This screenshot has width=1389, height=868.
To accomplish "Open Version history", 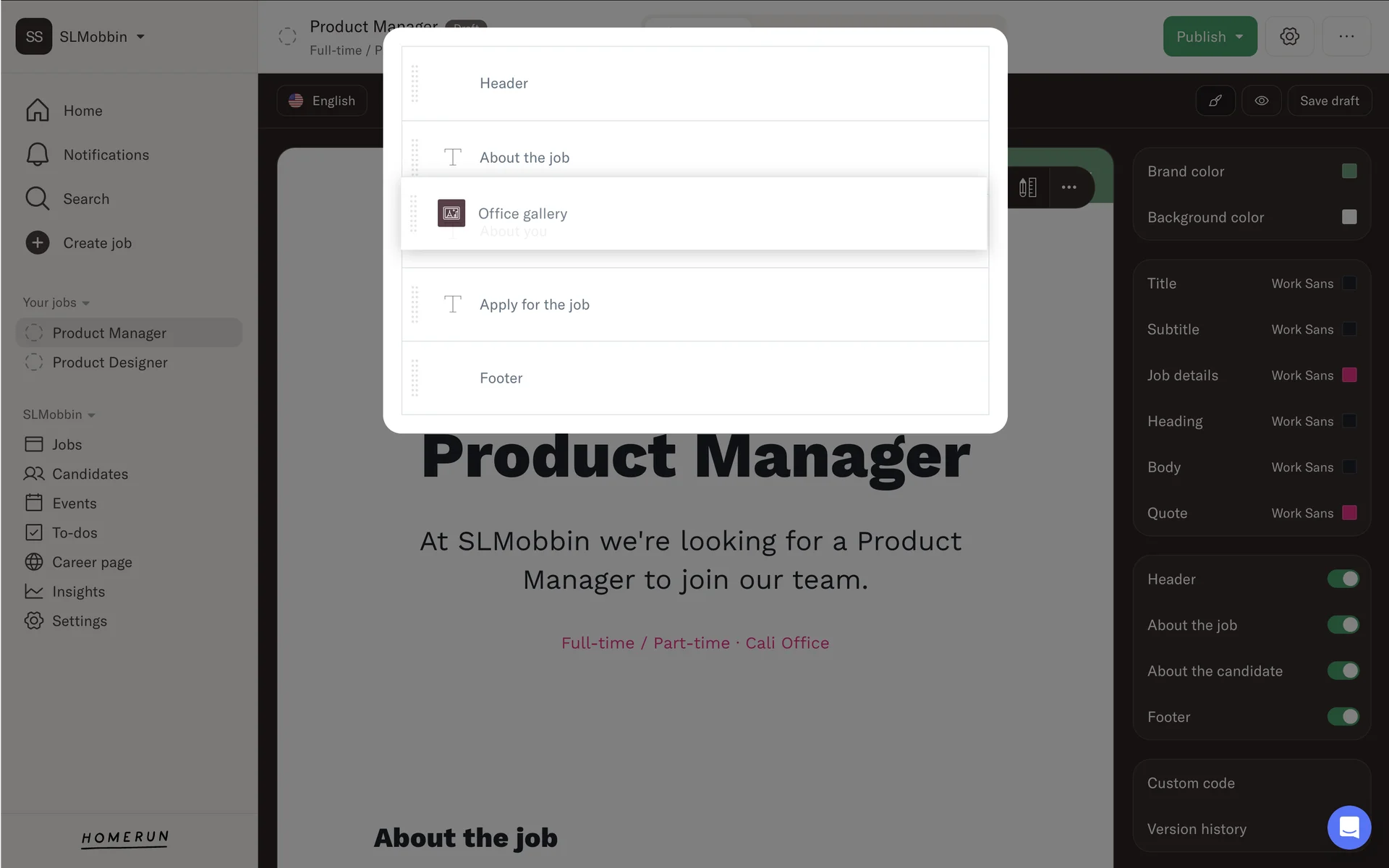I will (1197, 829).
